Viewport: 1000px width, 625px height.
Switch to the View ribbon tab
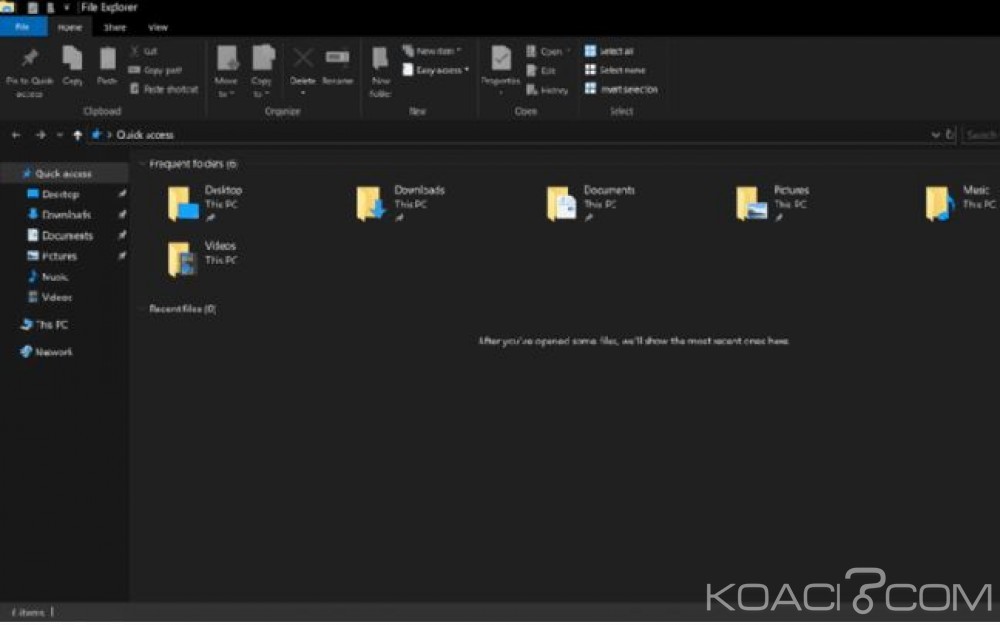[157, 28]
